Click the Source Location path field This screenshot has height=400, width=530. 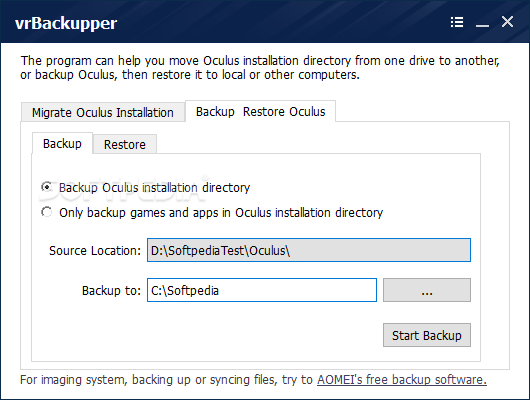pyautogui.click(x=309, y=250)
